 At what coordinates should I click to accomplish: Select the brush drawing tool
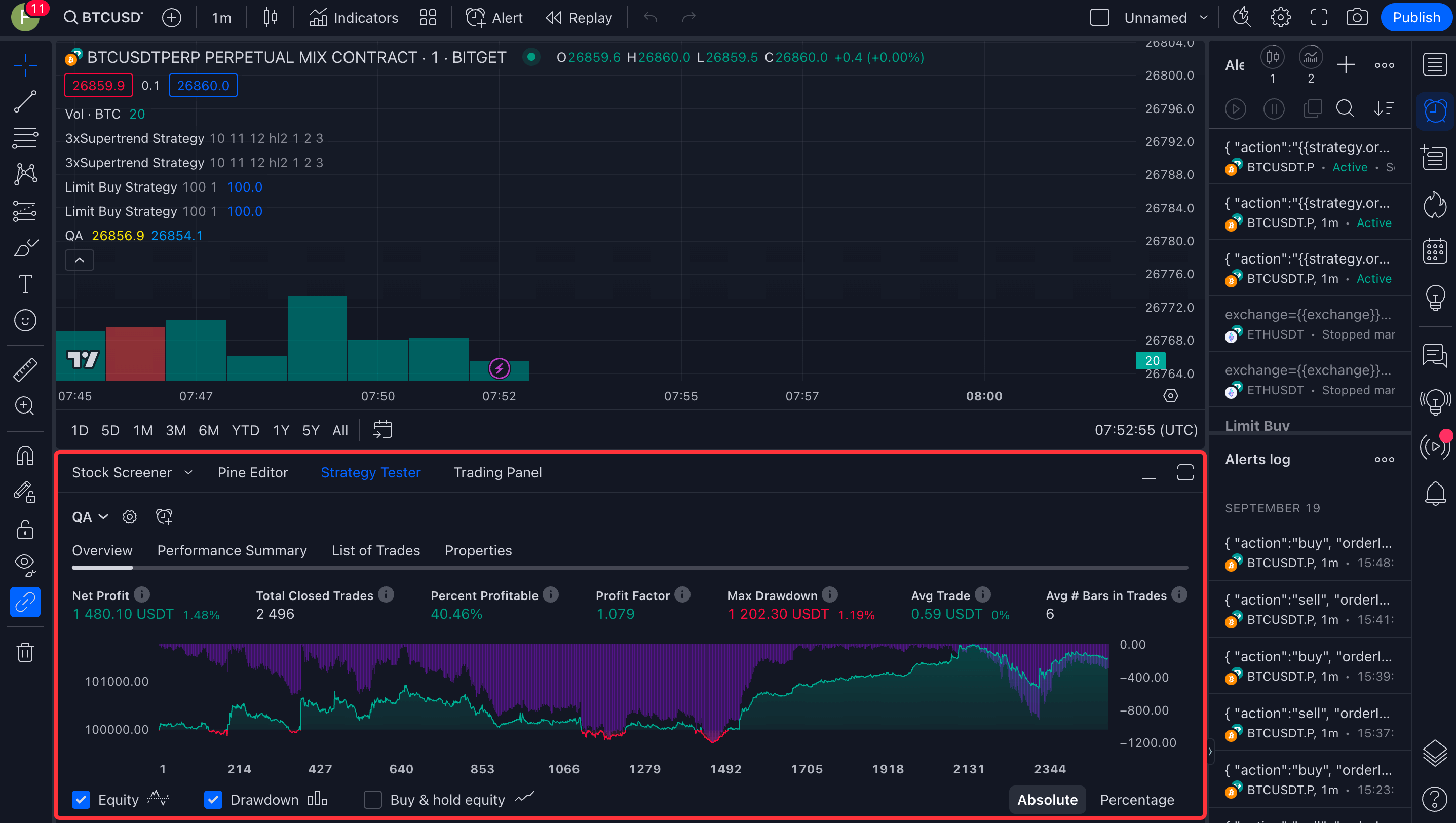[25, 248]
